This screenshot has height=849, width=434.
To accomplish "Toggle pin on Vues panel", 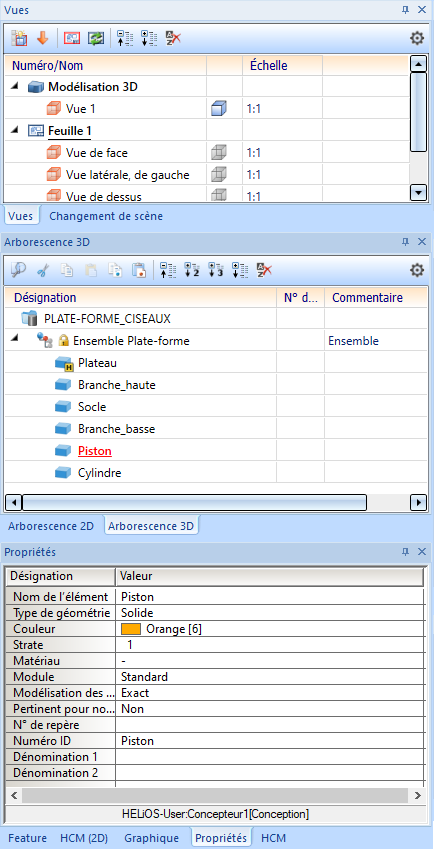I will point(405,10).
